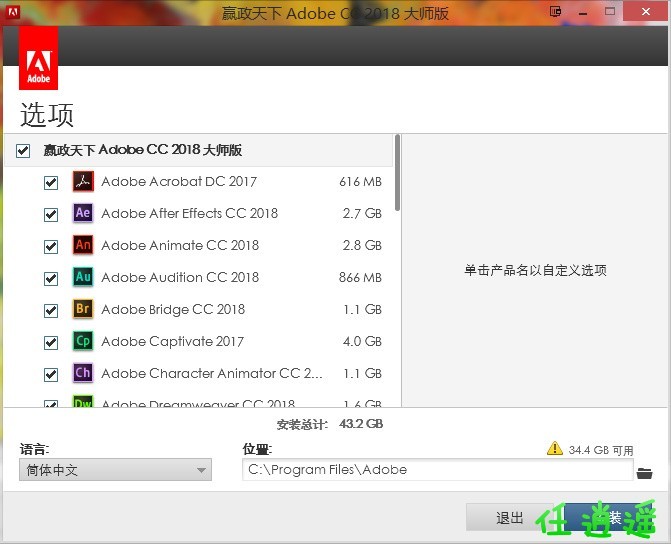The image size is (671, 544).
Task: Click the After Effects Ae icon
Action: (83, 213)
